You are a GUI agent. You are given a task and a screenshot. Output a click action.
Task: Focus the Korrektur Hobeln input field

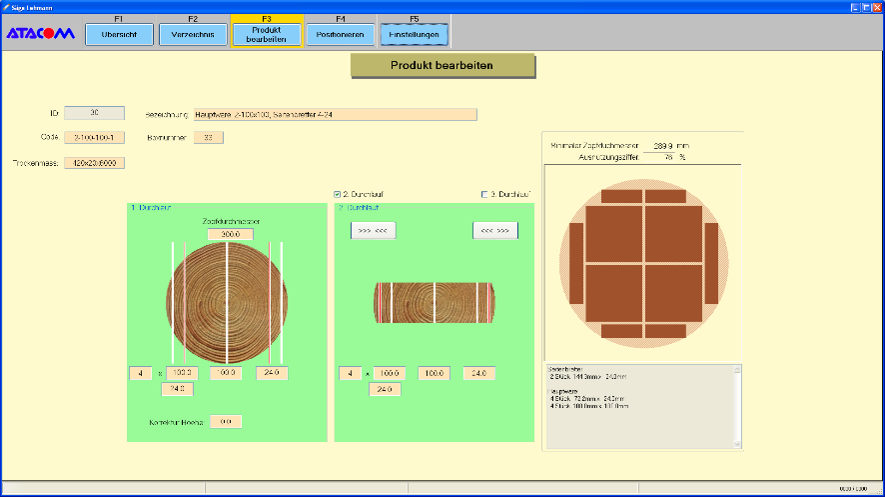226,422
